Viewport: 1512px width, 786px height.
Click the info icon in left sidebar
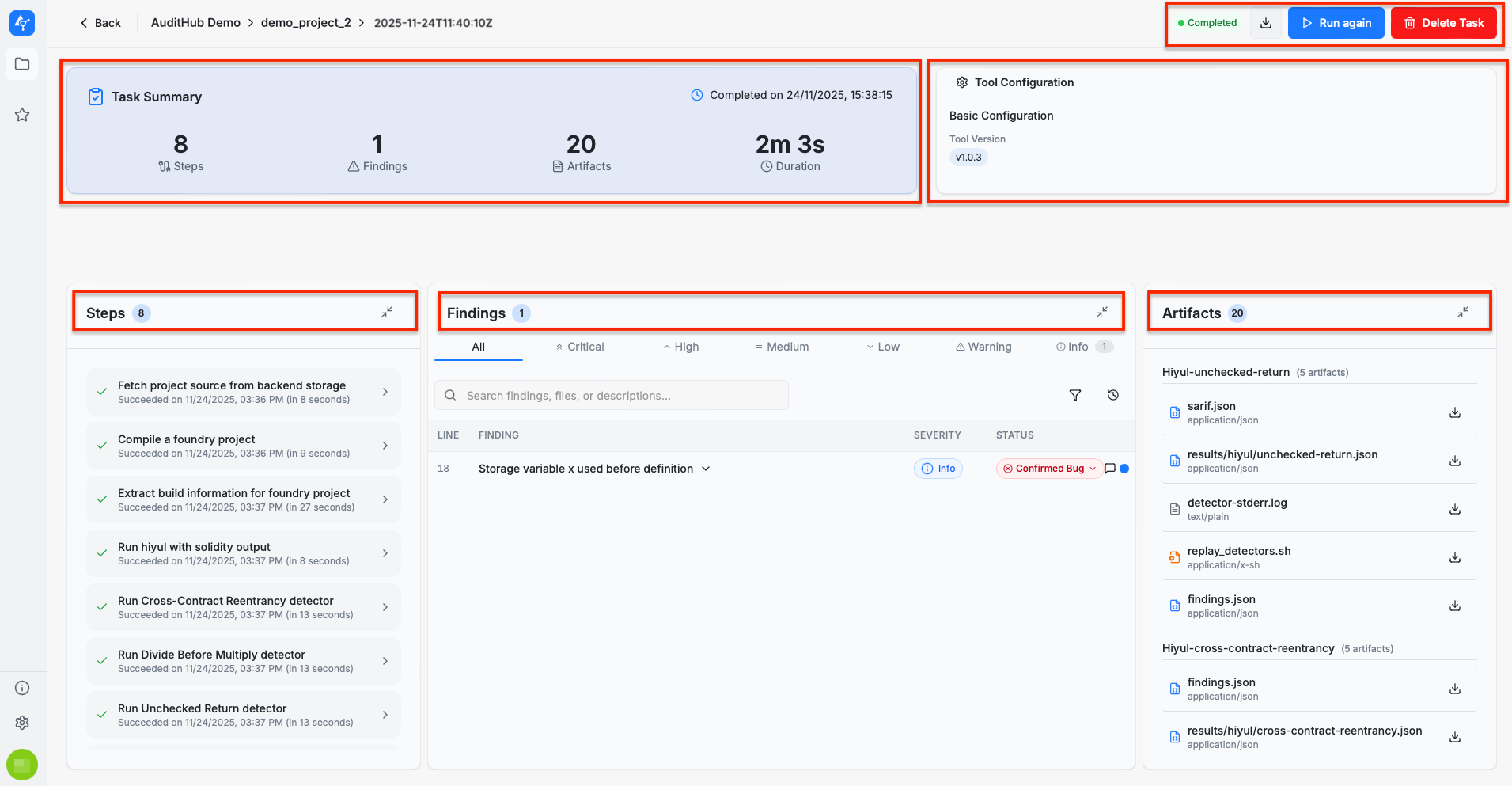click(22, 688)
